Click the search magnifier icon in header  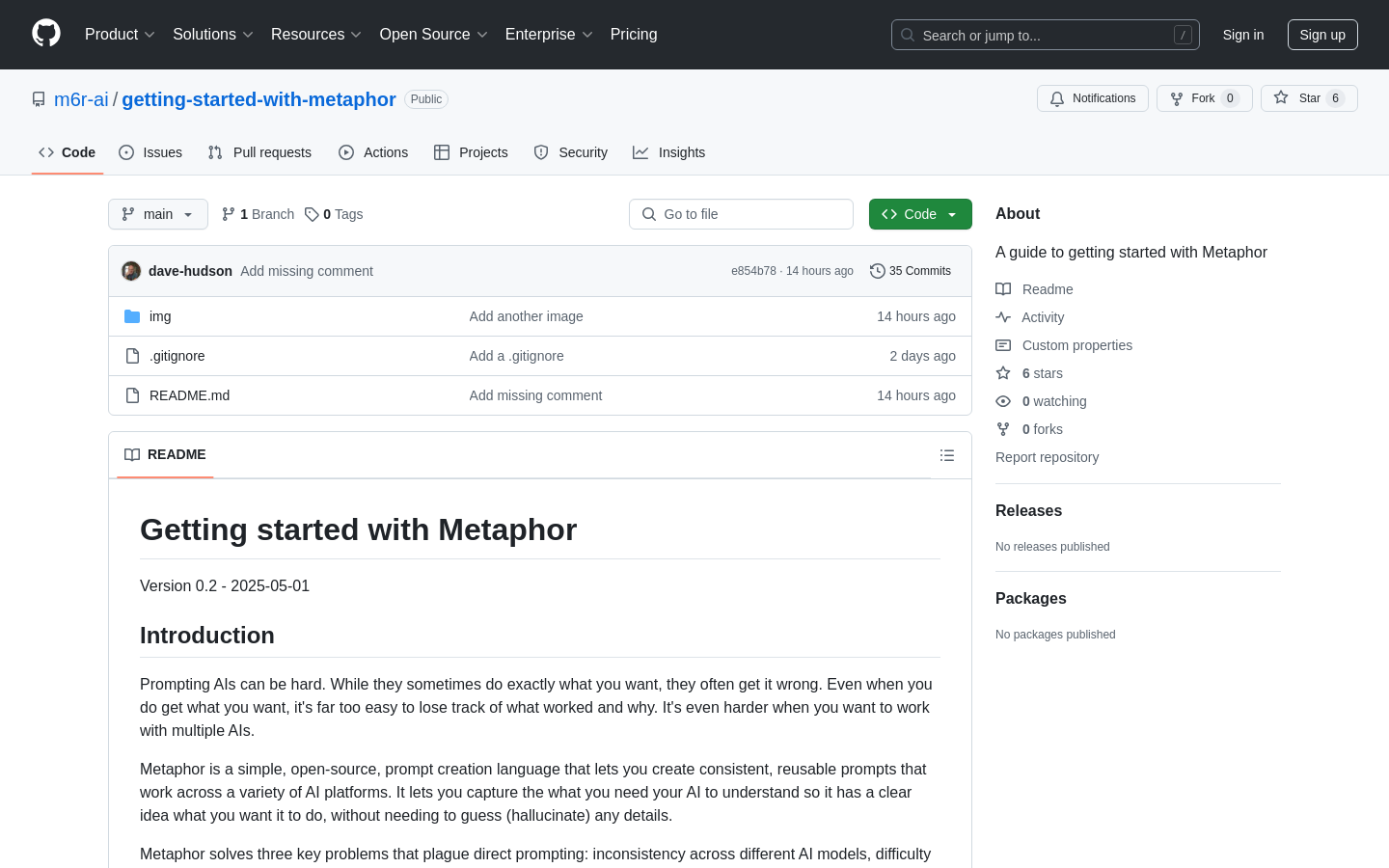(x=908, y=35)
